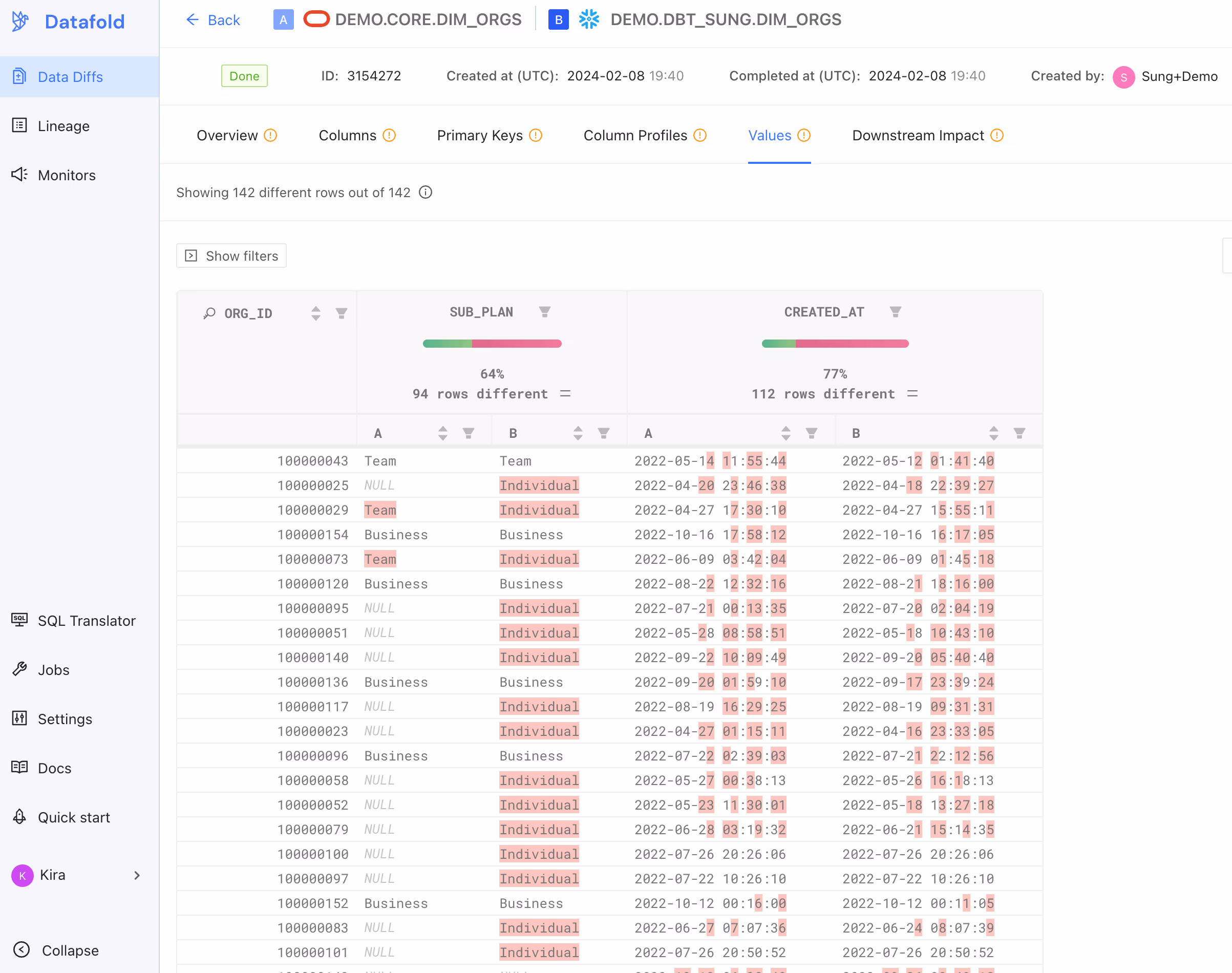Click the NULL value in row 100000095
Screen dimensions: 1232x973
[379, 608]
